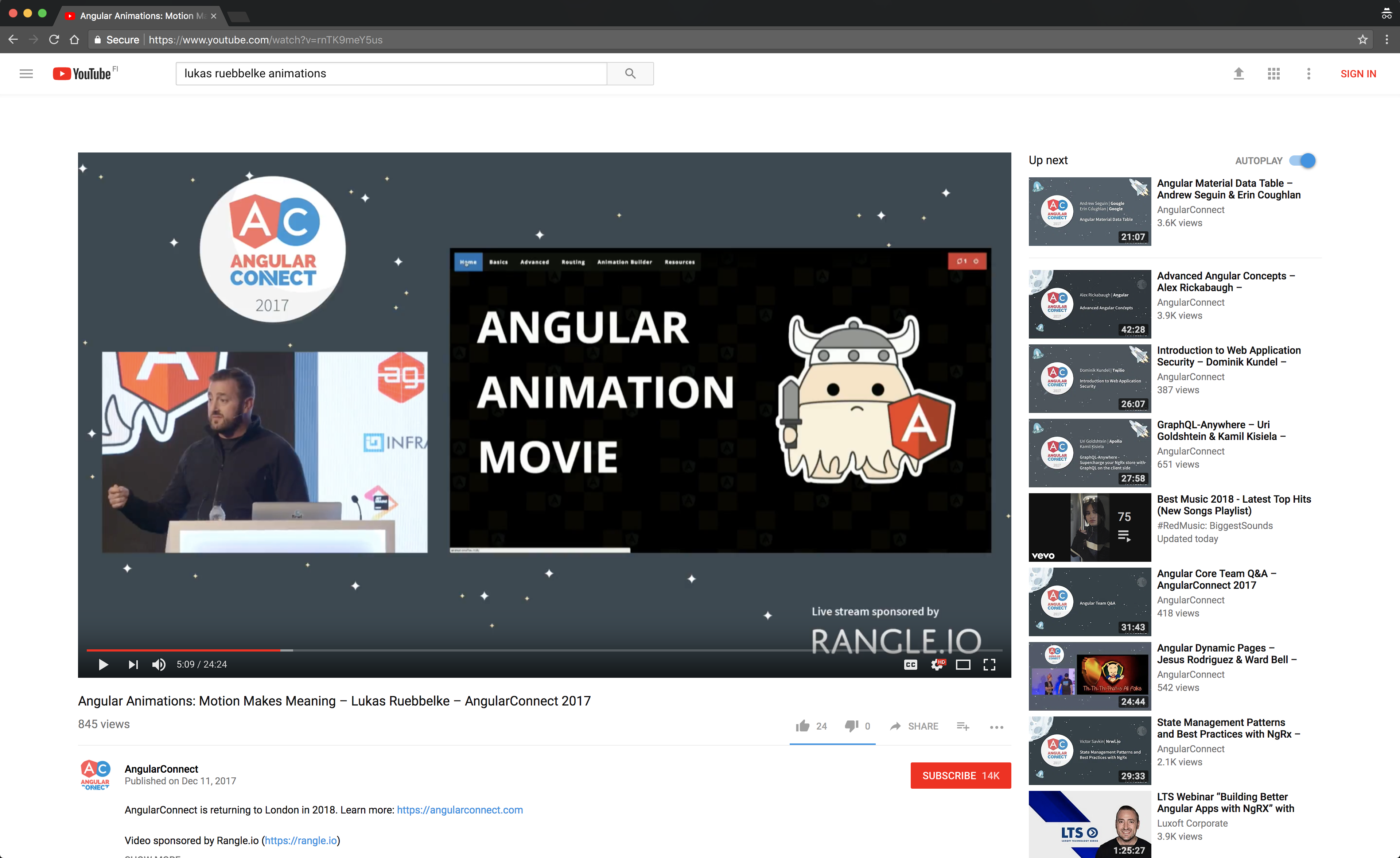Open more actions menu below the video

997,727
